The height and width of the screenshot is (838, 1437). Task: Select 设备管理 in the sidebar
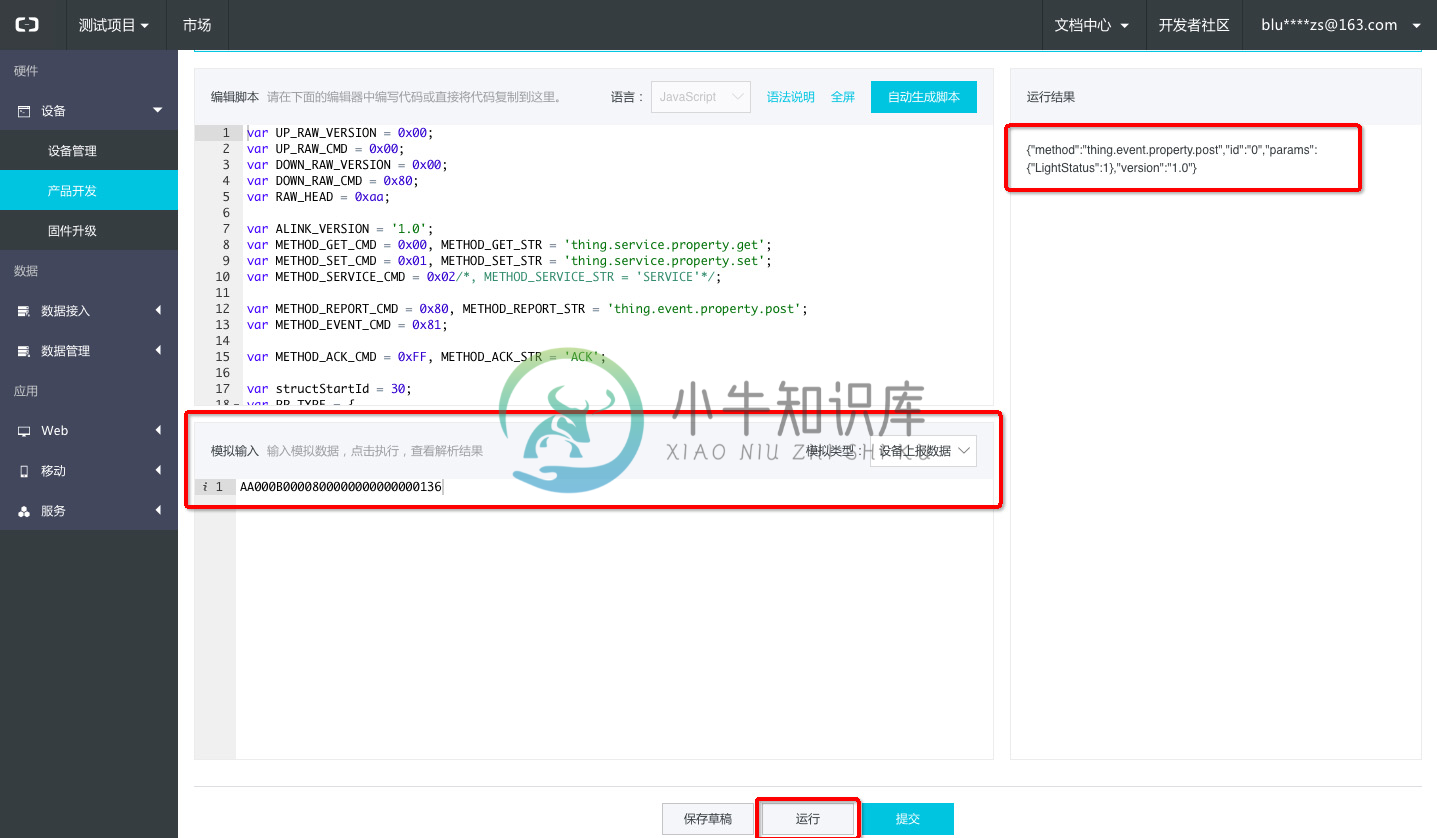coord(89,151)
